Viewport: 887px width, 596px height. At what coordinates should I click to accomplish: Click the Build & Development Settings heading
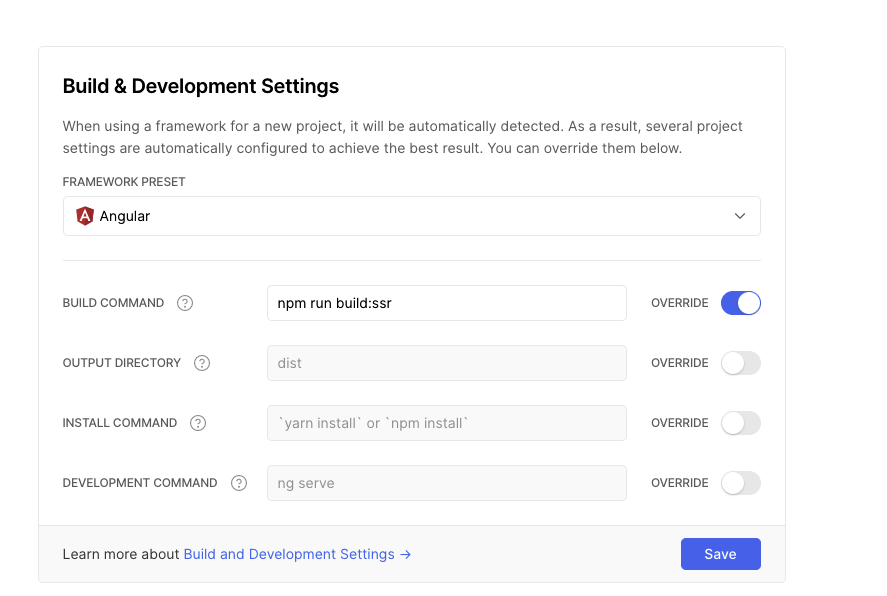(201, 86)
